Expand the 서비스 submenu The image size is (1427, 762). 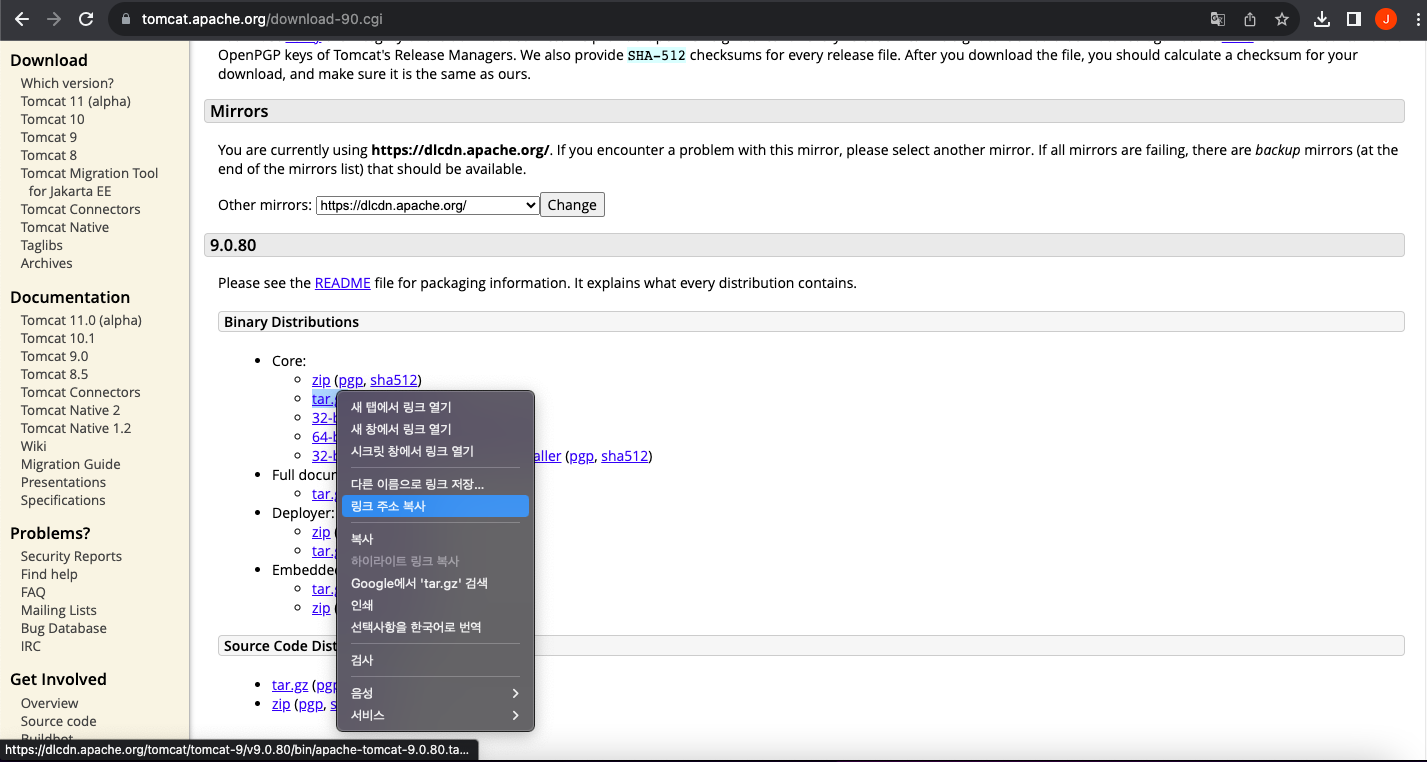pos(435,715)
